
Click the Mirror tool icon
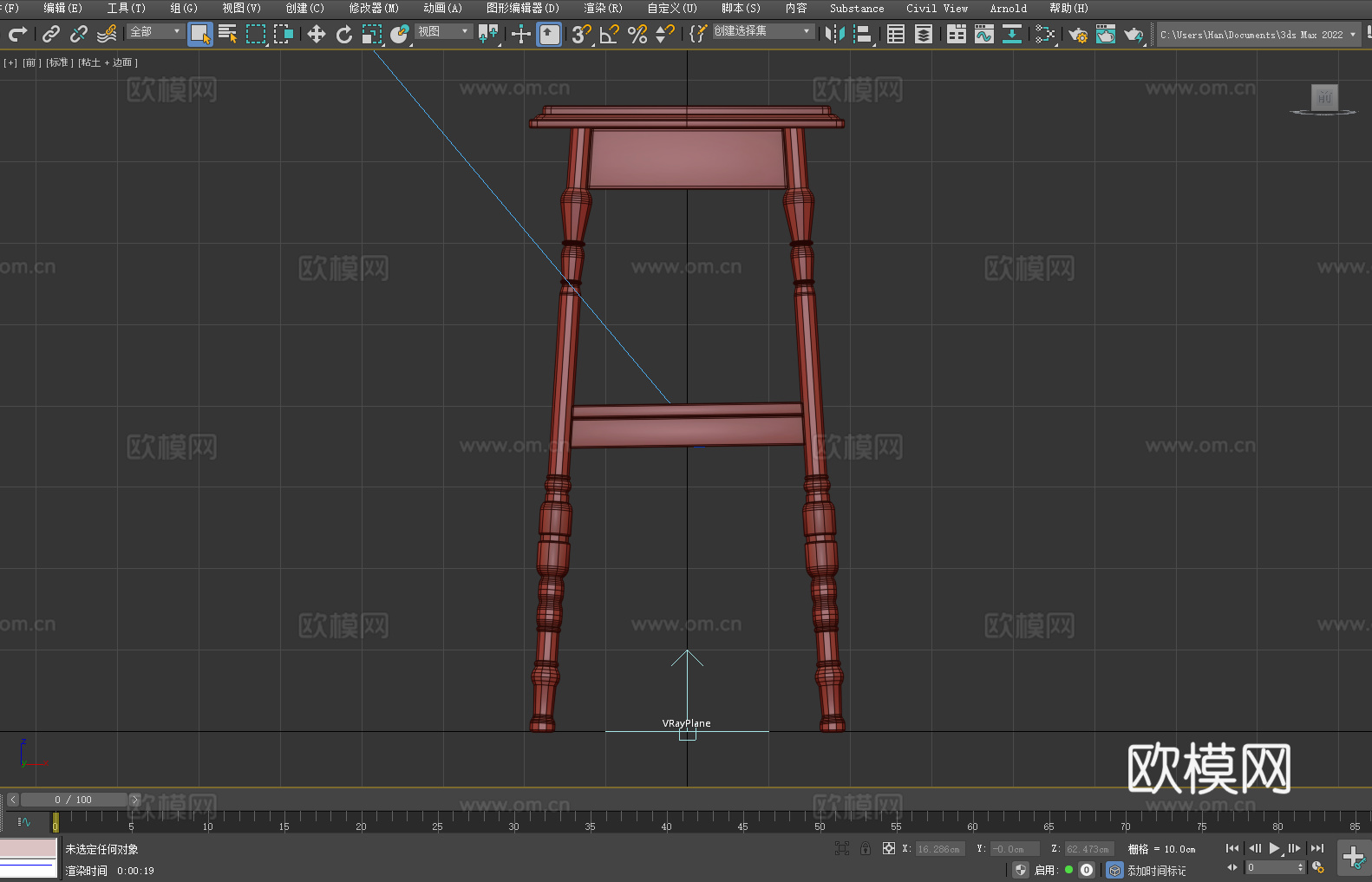coord(835,34)
